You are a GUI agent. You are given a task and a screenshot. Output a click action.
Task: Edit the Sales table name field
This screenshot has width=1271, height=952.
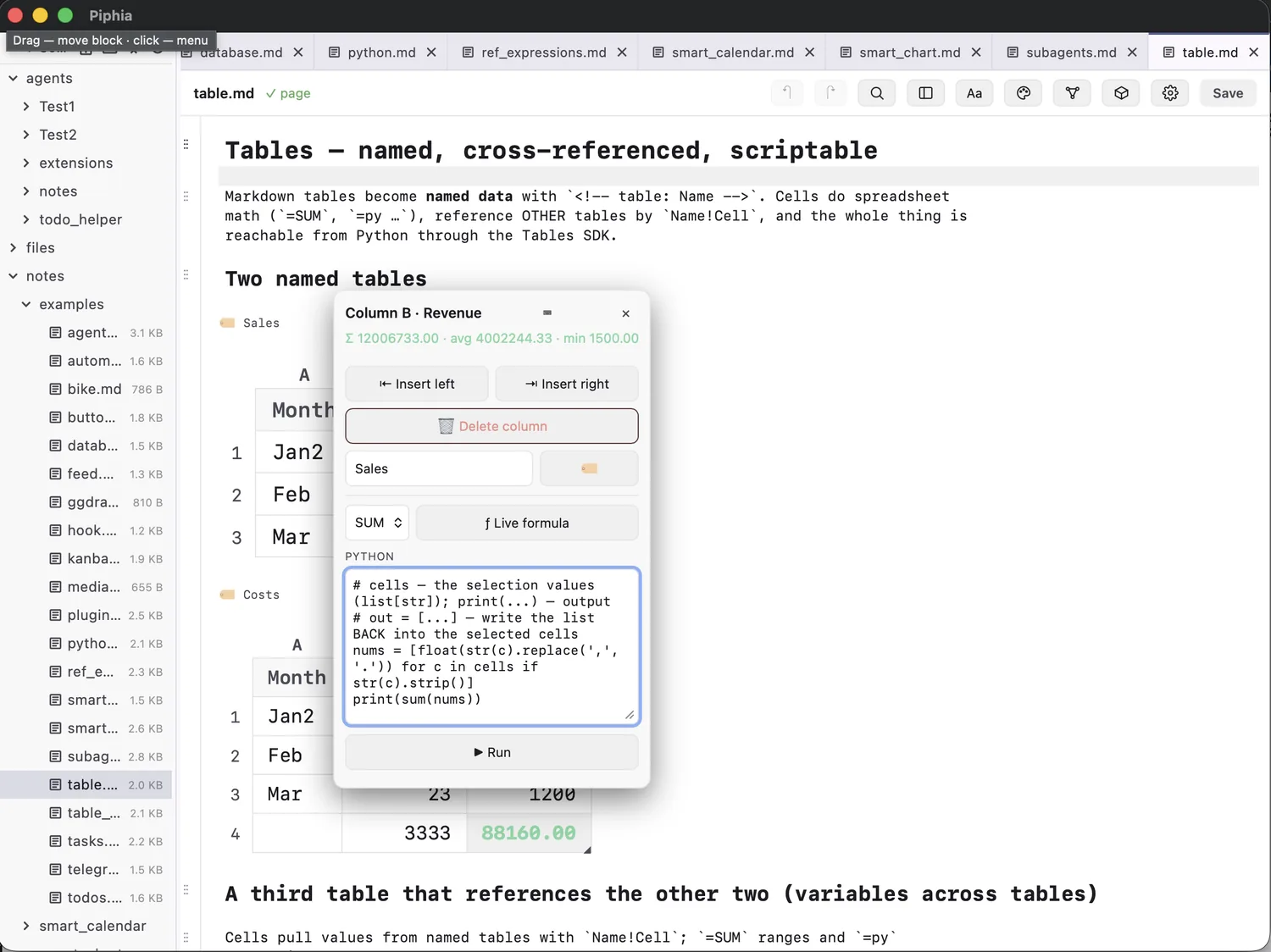tap(439, 468)
